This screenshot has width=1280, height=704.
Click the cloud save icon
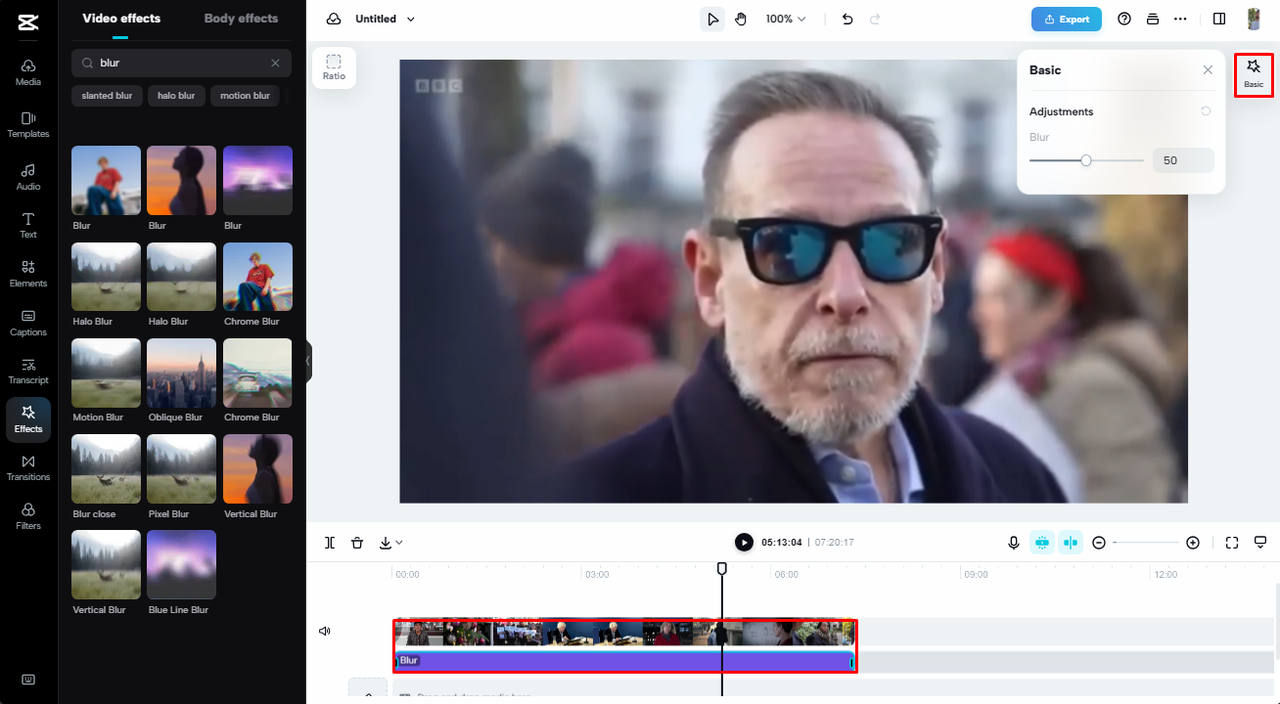pos(334,19)
